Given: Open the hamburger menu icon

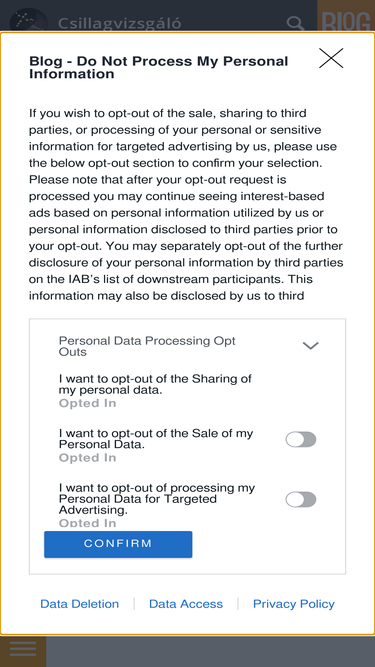Looking at the screenshot, I should point(23,650).
